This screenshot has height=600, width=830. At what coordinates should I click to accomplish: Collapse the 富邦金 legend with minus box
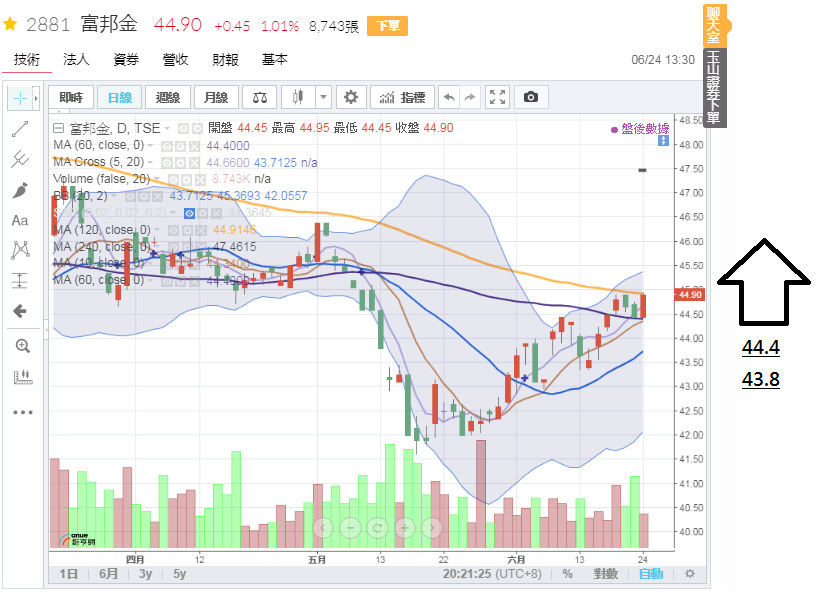(x=58, y=128)
